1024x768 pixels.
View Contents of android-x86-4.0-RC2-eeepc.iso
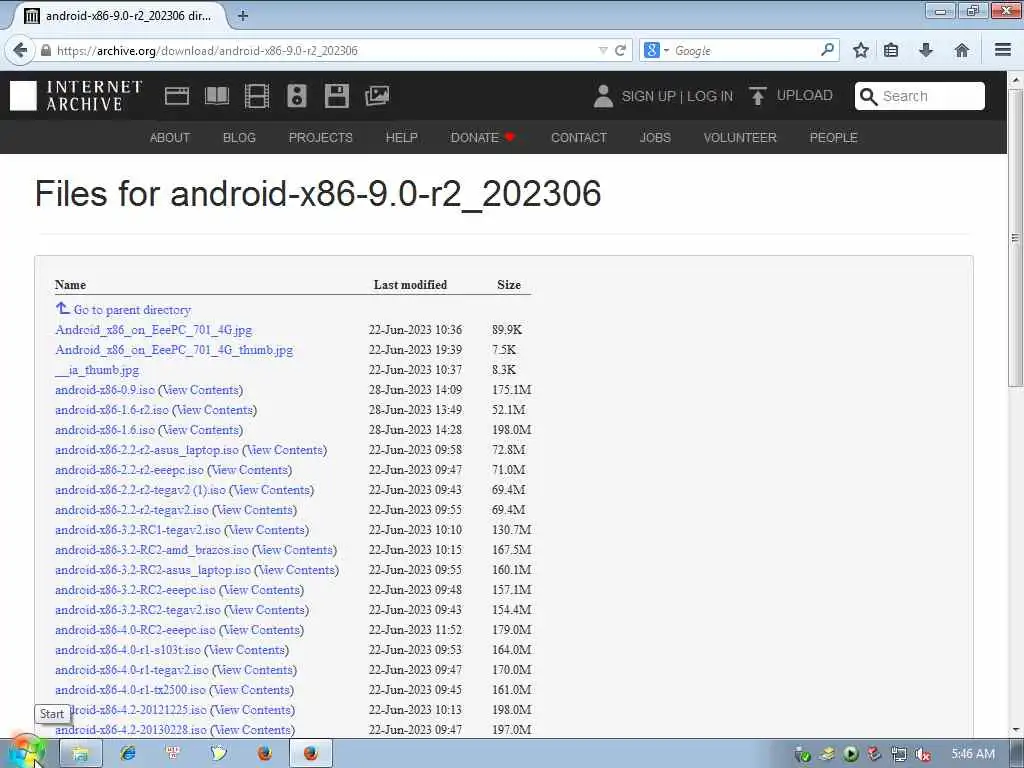click(x=261, y=630)
